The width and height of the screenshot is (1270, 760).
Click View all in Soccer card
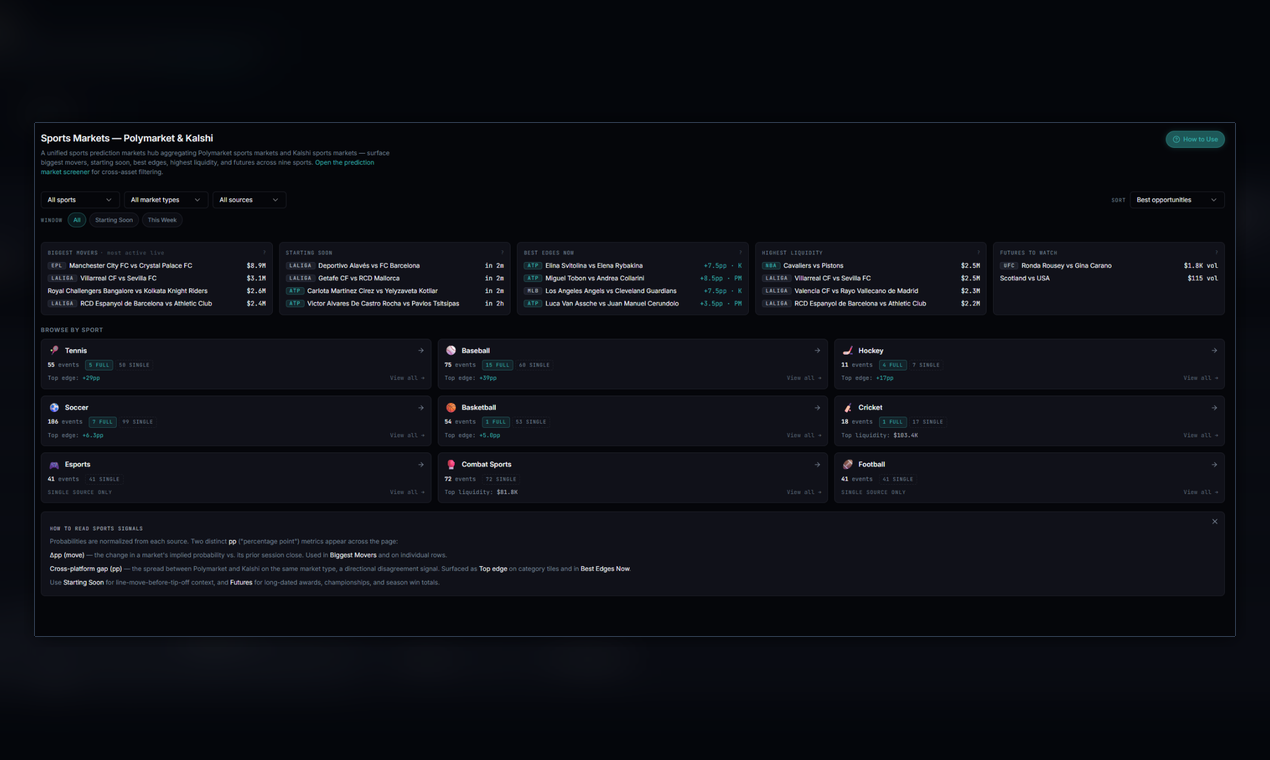pyautogui.click(x=407, y=435)
